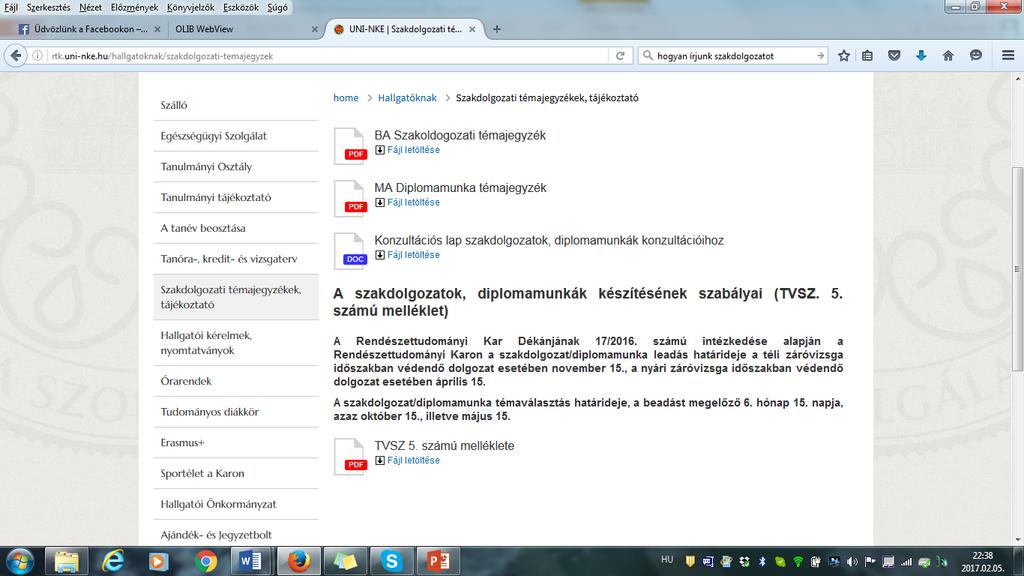The image size is (1024, 576).
Task: Open the Firefox hamburger menu
Action: tap(1008, 56)
